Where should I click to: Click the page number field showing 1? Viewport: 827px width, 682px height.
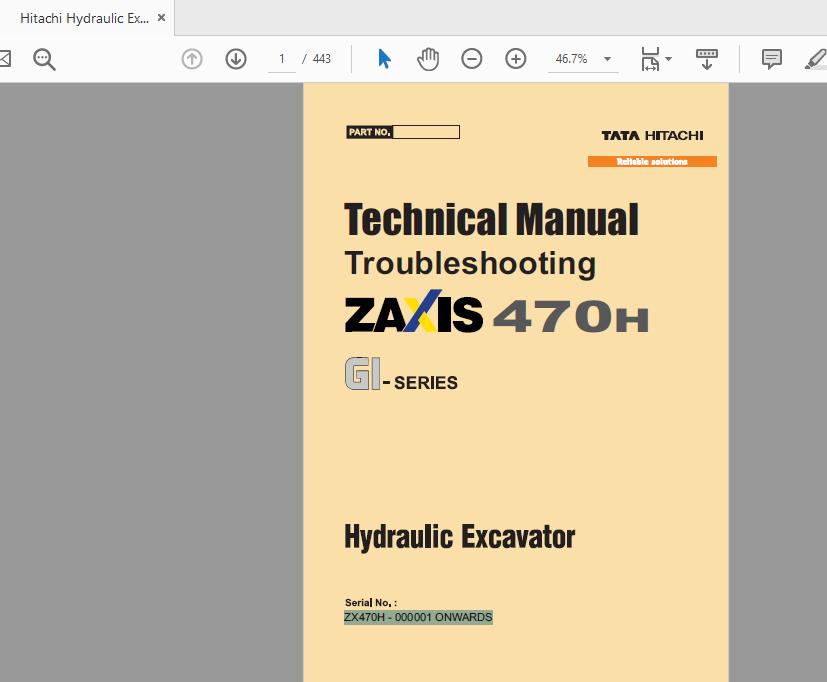pyautogui.click(x=281, y=58)
